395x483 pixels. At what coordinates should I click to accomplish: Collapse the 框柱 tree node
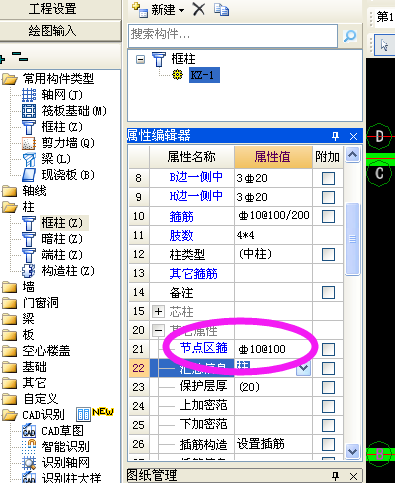click(x=140, y=60)
